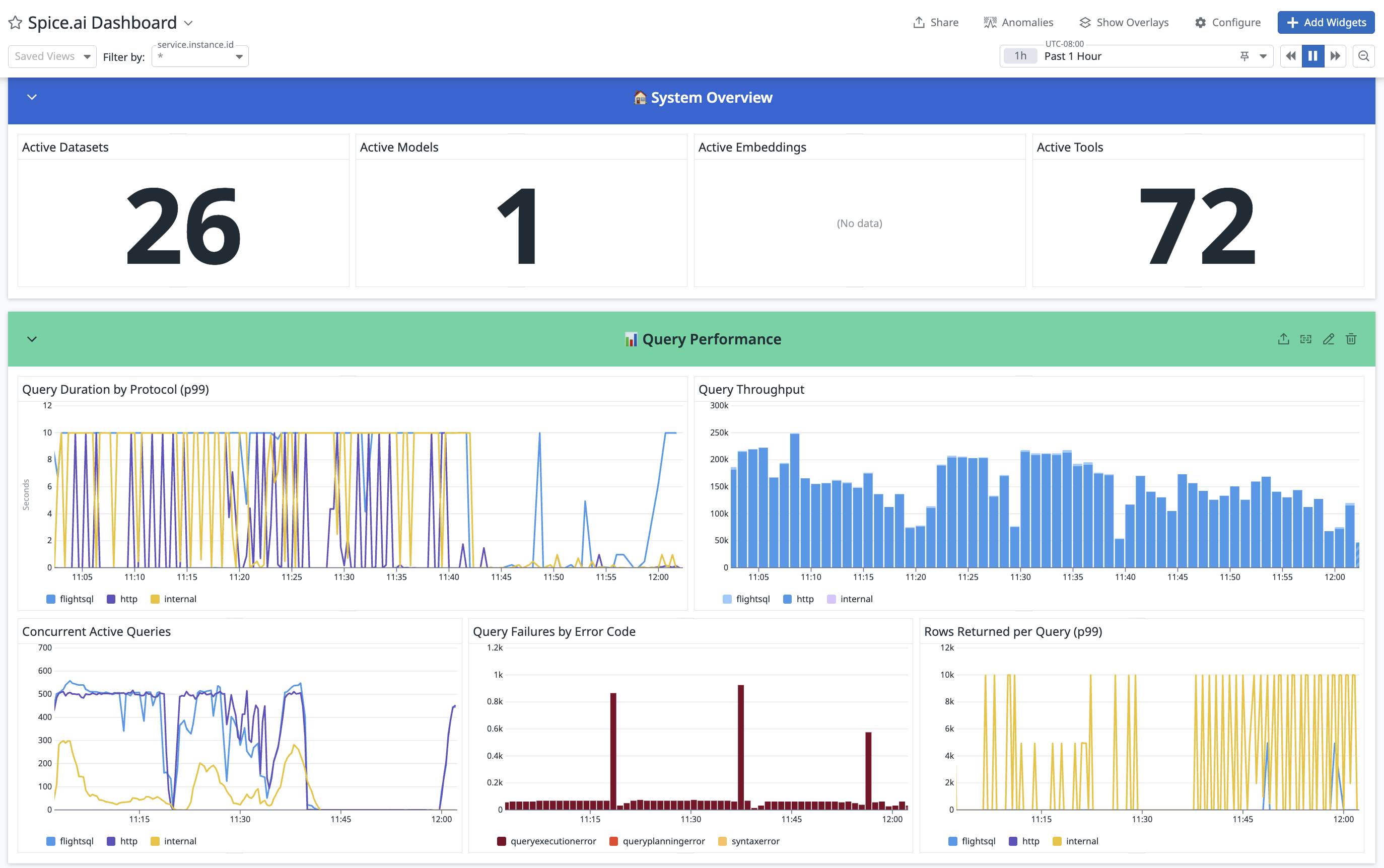The image size is (1384, 868).
Task: Toggle syntaxerror series in Query Failures legend
Action: [754, 841]
